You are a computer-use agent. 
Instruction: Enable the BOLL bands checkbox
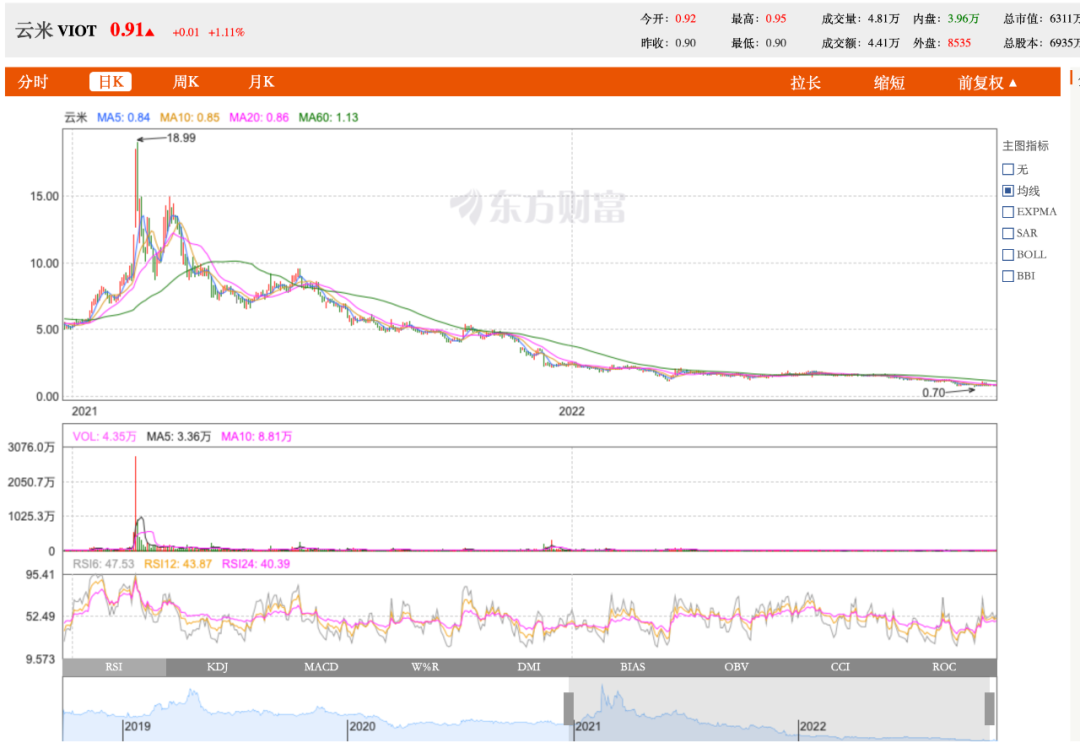(1008, 254)
